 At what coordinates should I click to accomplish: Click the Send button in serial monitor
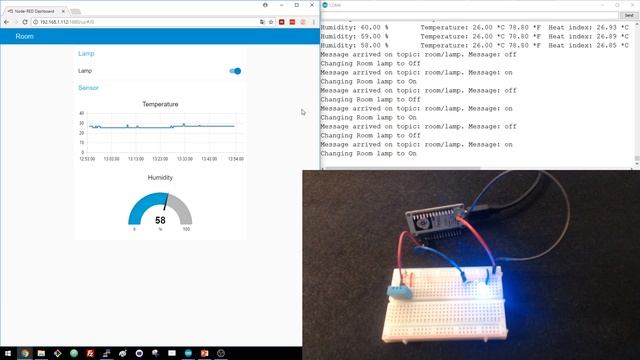(x=629, y=15)
